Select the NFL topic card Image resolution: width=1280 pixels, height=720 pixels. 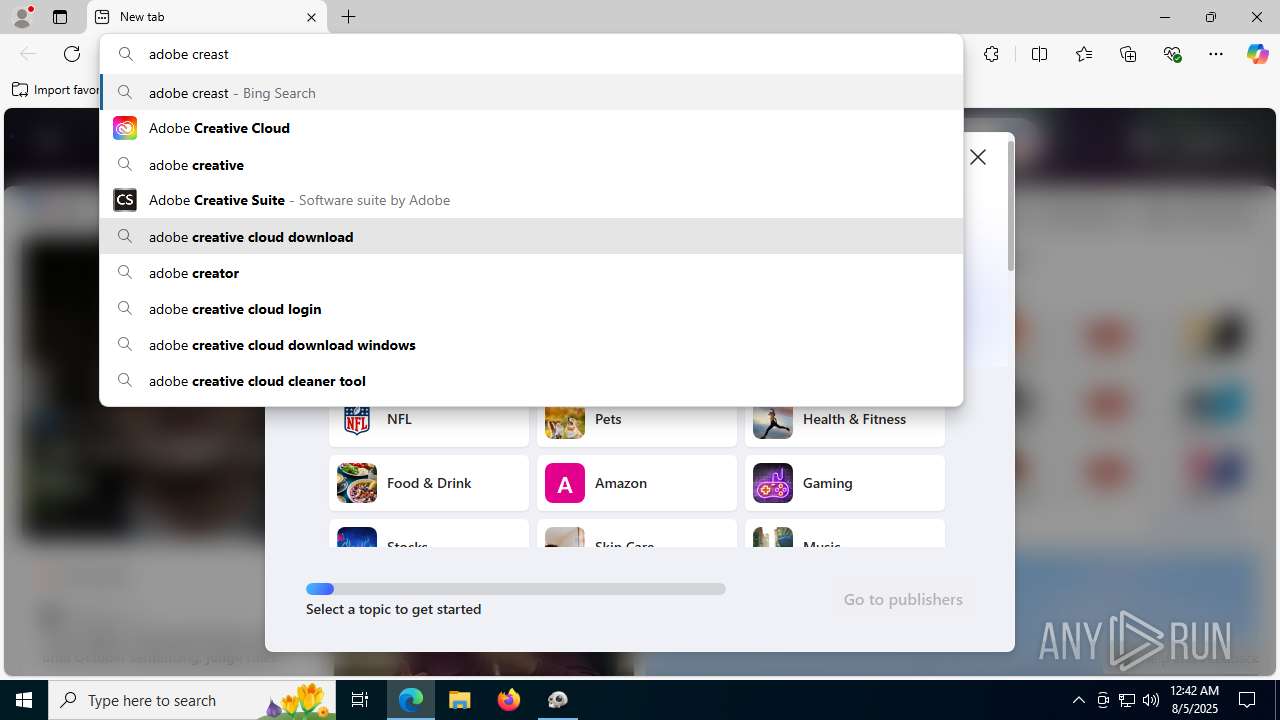click(x=429, y=422)
